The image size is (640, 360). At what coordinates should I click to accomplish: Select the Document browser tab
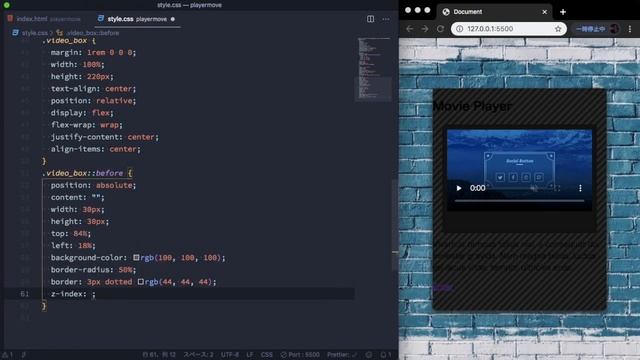pos(494,12)
